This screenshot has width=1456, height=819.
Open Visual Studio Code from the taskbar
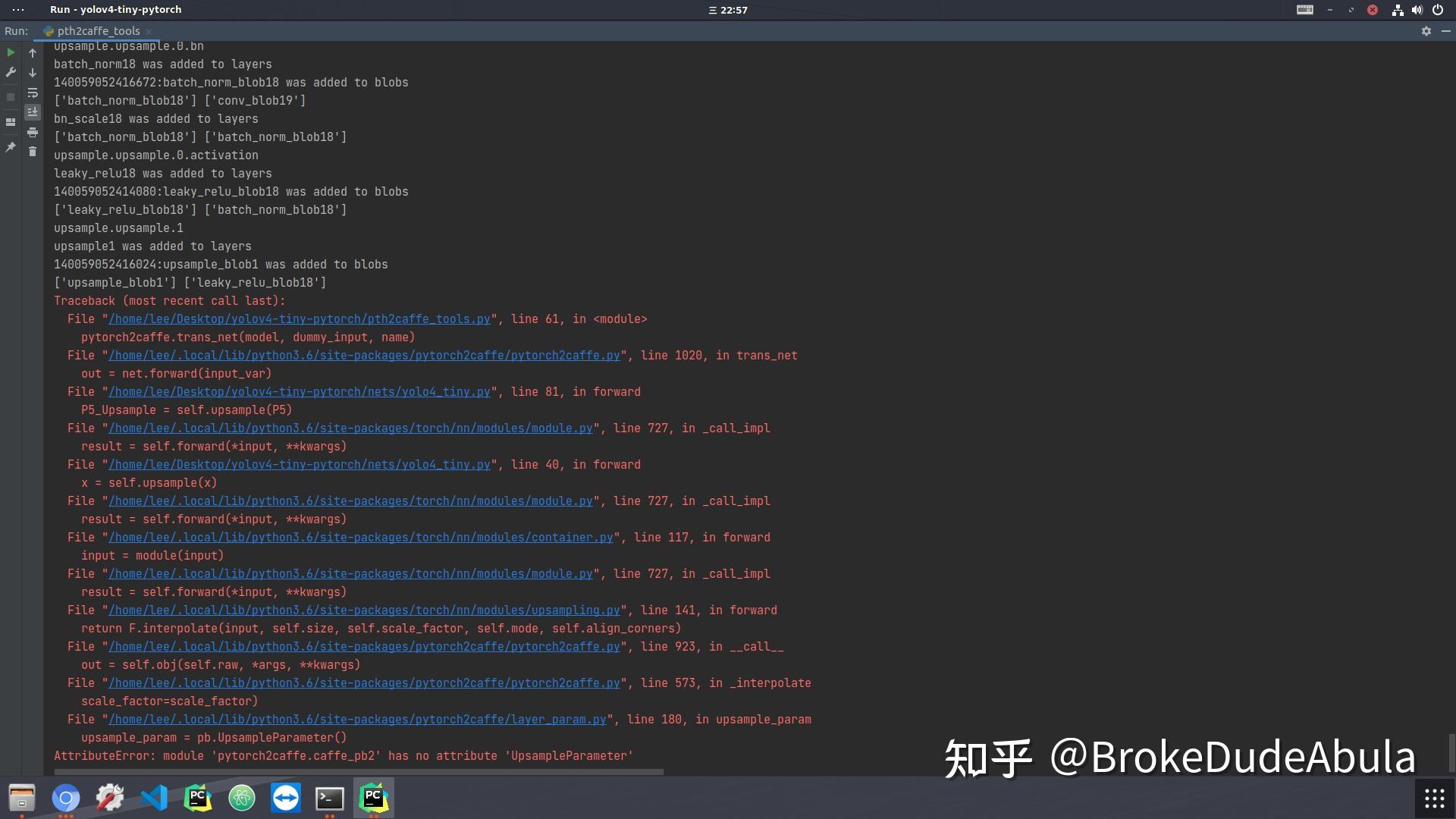point(154,798)
